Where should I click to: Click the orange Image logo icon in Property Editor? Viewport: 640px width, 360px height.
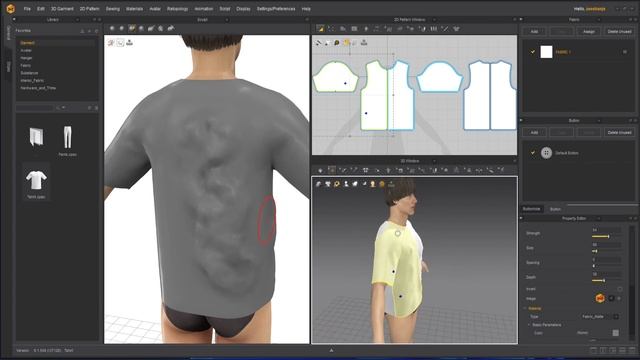600,298
